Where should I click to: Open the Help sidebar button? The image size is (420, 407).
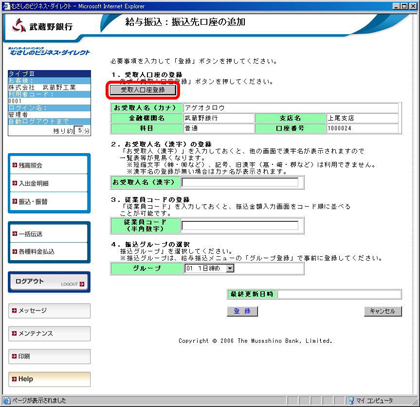pos(49,379)
